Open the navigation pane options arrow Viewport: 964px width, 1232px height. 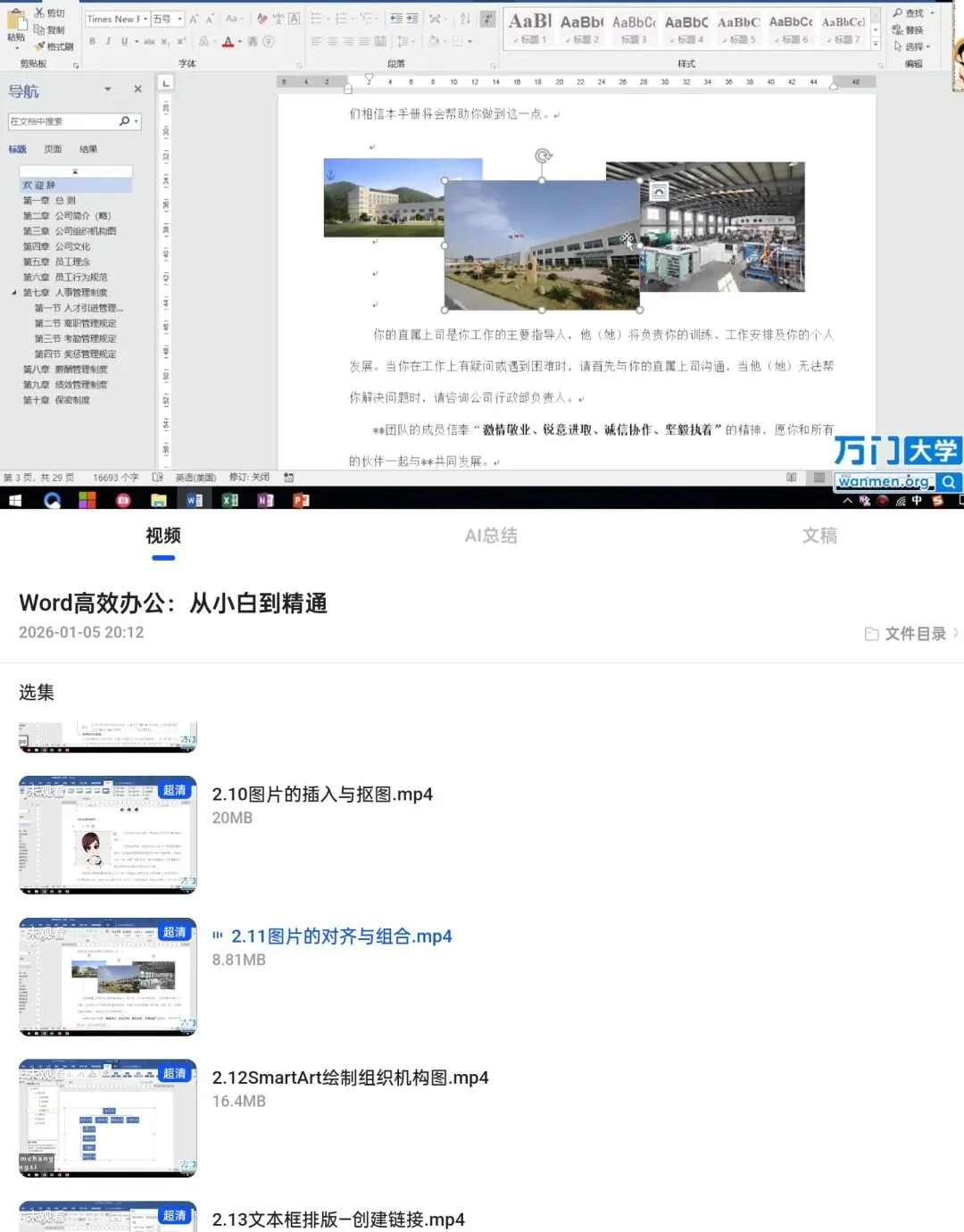pyautogui.click(x=108, y=89)
